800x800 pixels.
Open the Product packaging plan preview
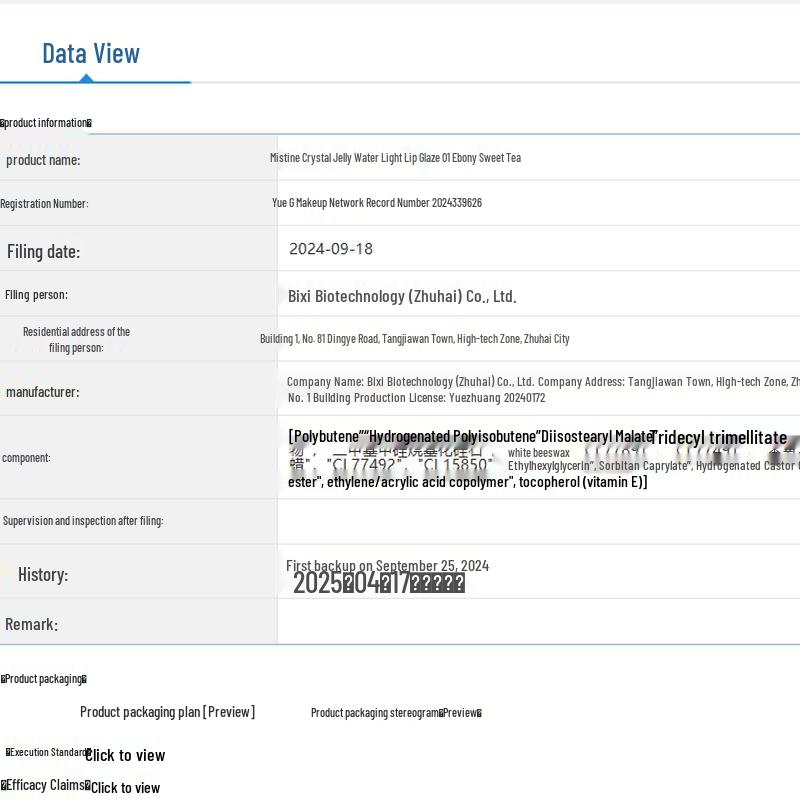[x=167, y=712]
